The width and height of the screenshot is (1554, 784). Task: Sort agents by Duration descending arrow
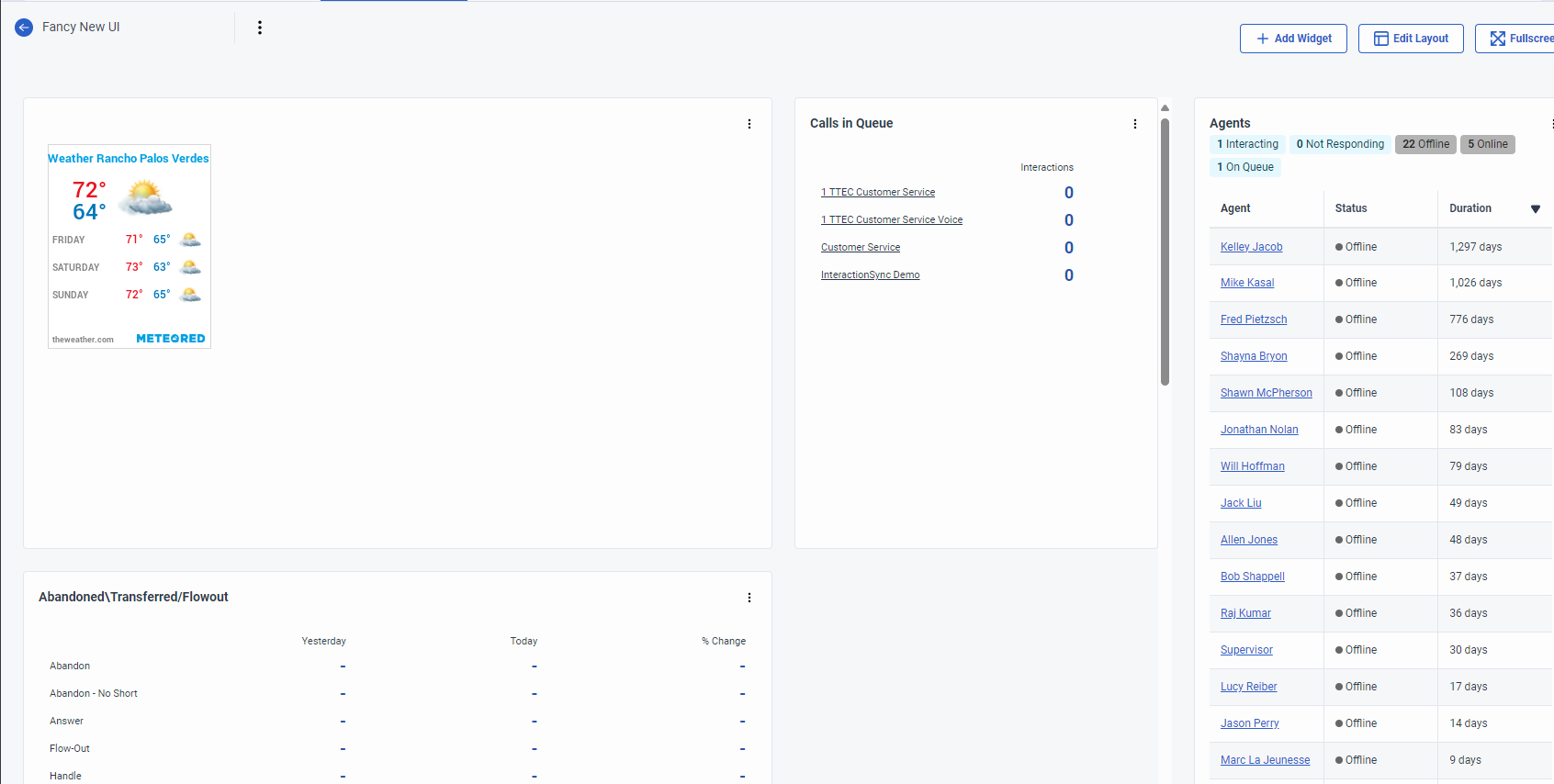click(1536, 209)
